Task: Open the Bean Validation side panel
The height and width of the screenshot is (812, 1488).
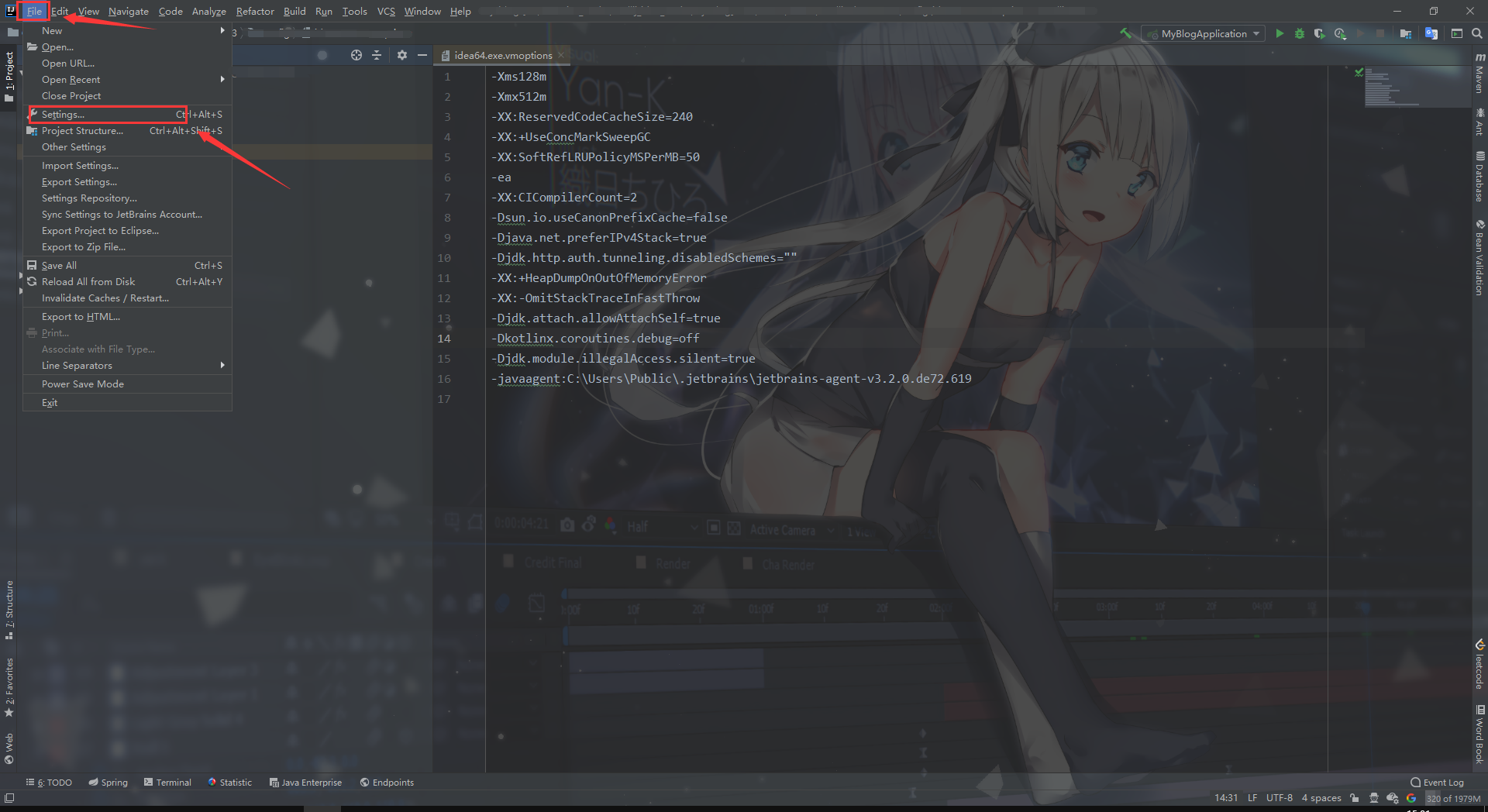Action: 1479,257
